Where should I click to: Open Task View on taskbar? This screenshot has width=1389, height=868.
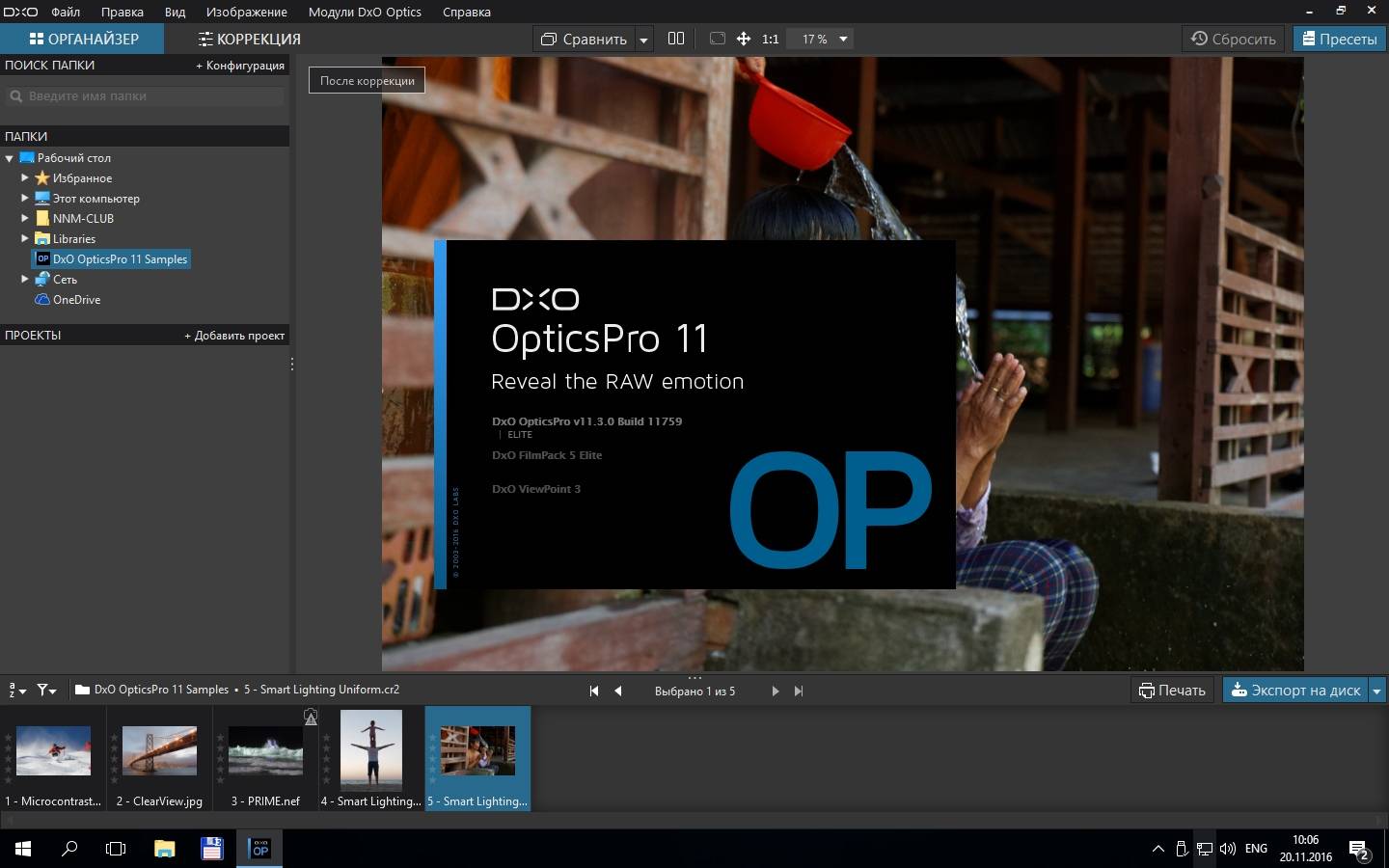116,849
